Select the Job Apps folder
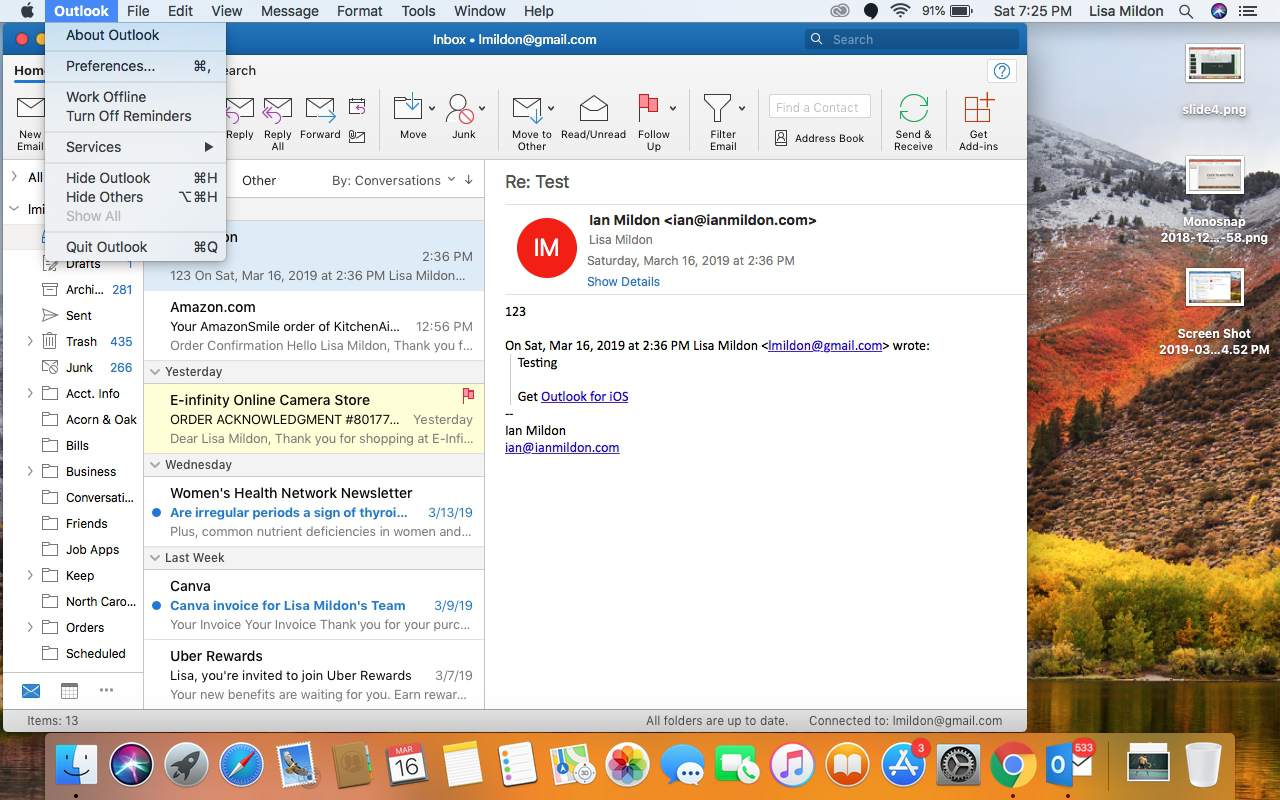This screenshot has width=1280, height=800. coord(92,549)
